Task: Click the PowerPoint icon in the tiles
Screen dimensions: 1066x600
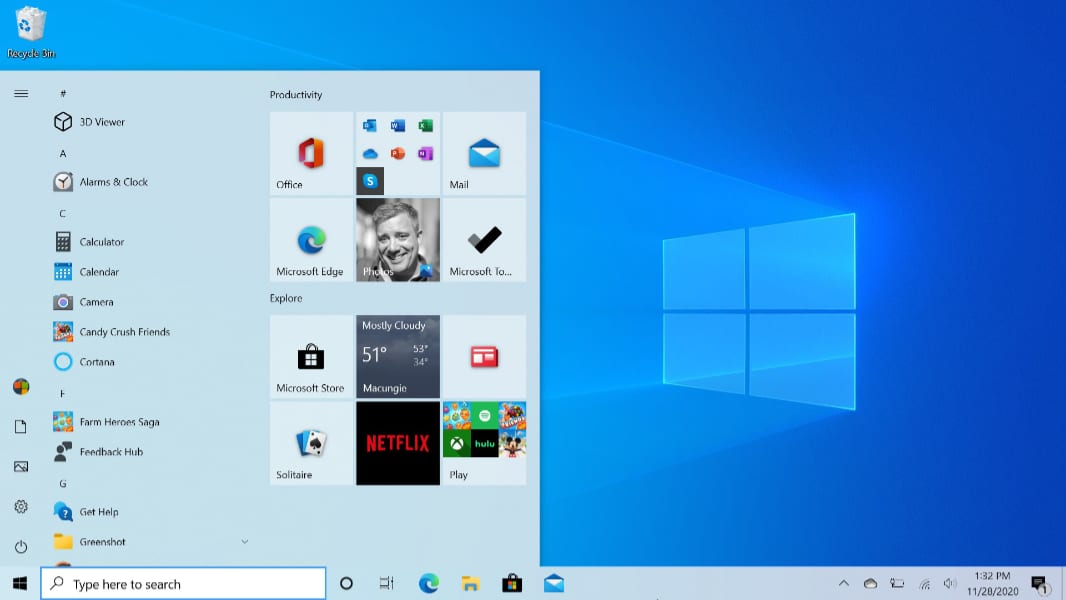Action: (x=398, y=153)
